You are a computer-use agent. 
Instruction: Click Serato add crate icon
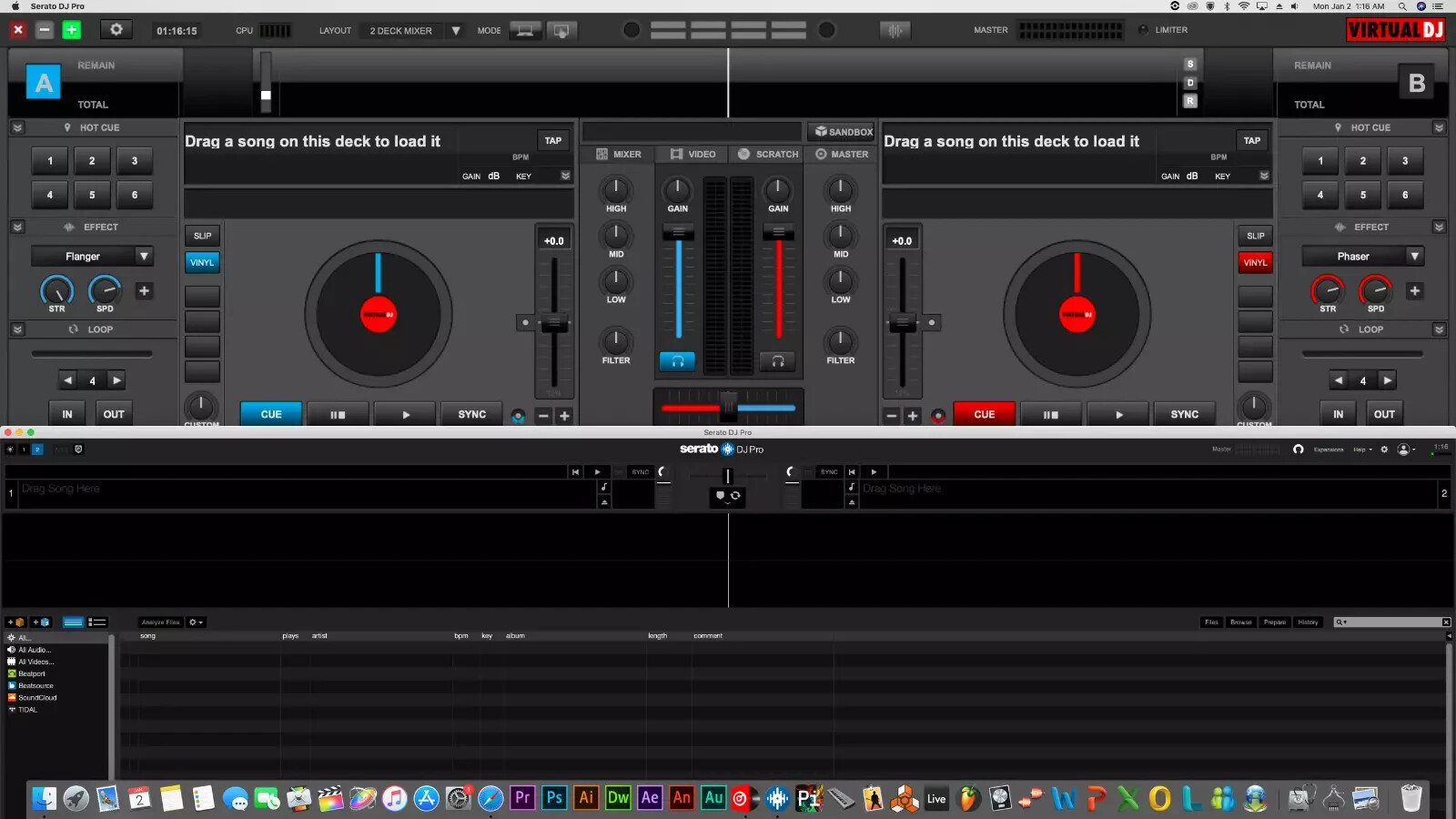[16, 622]
